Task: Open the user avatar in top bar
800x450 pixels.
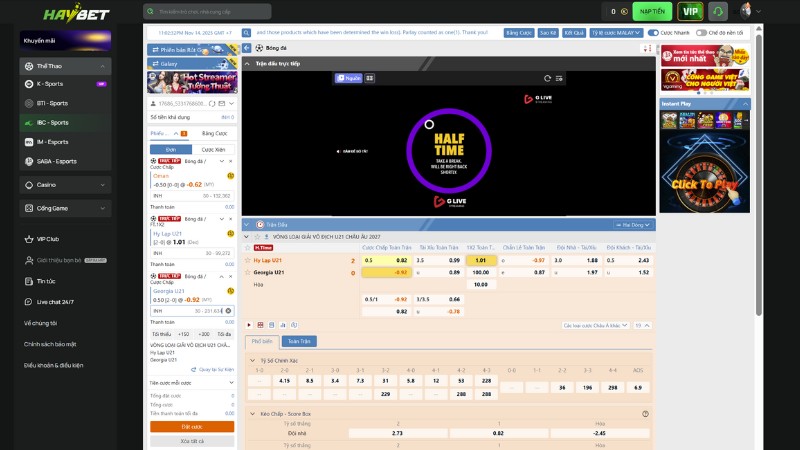Action: 745,11
